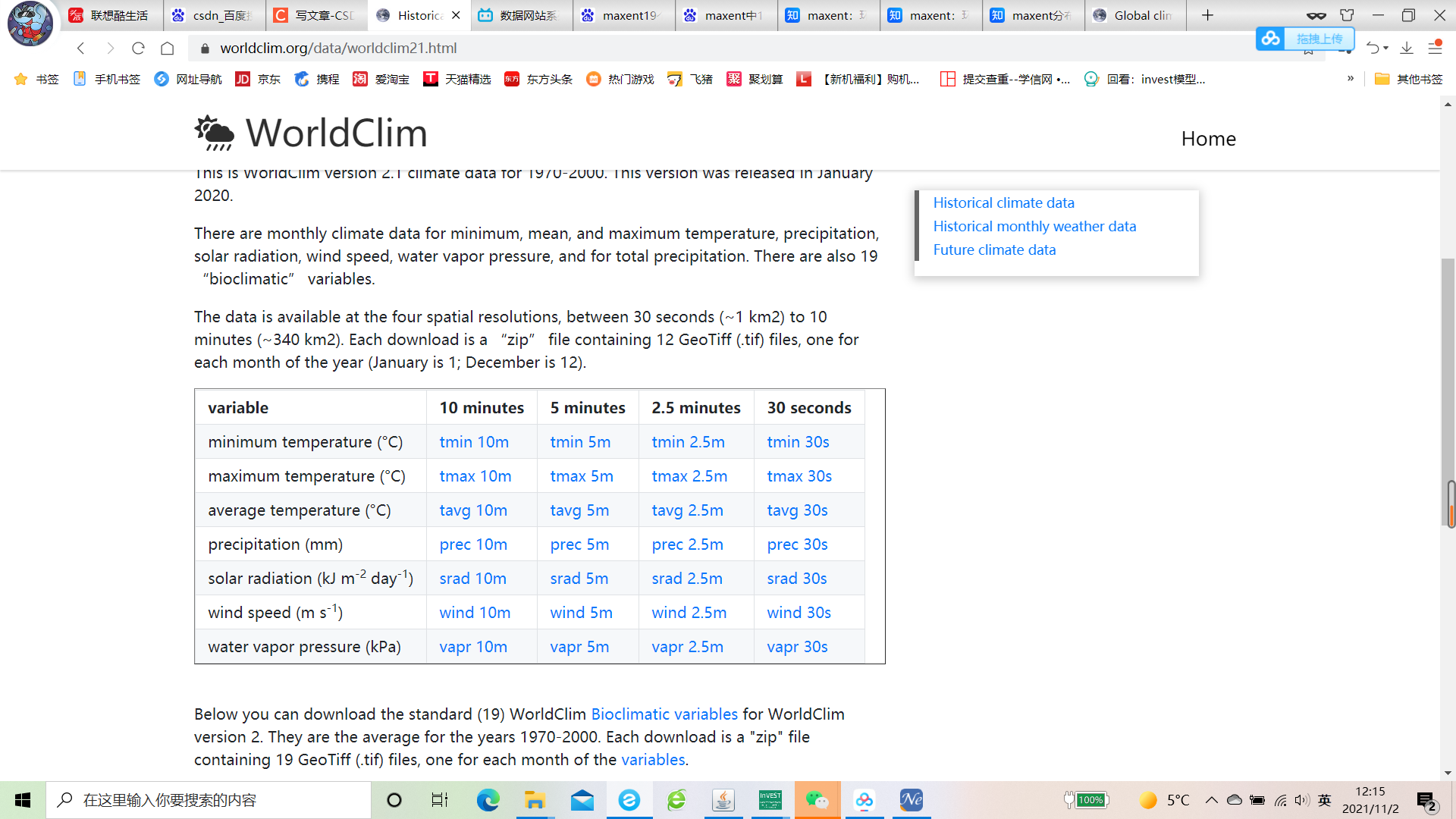This screenshot has width=1456, height=819.
Task: Open Baidu Netdisk from the taskbar
Action: 864,800
